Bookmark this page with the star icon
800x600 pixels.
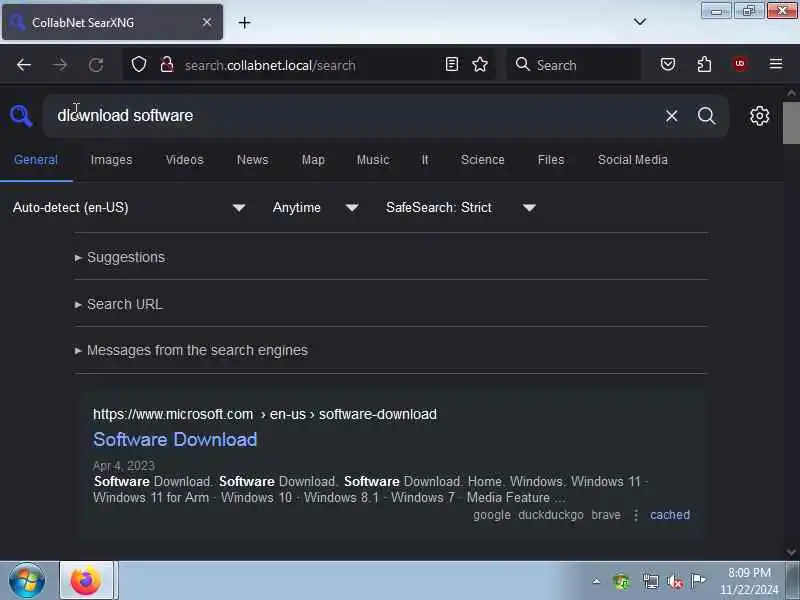(x=480, y=64)
